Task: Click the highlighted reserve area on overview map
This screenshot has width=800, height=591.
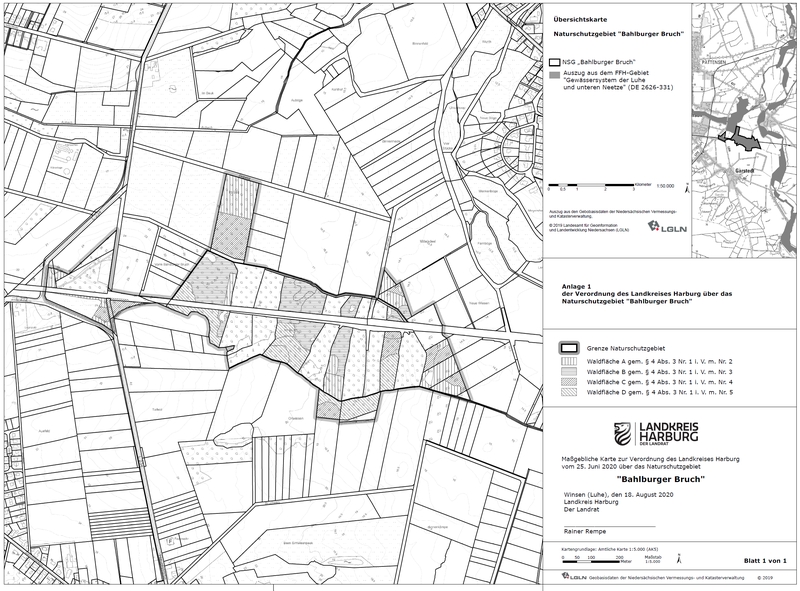Action: [741, 139]
